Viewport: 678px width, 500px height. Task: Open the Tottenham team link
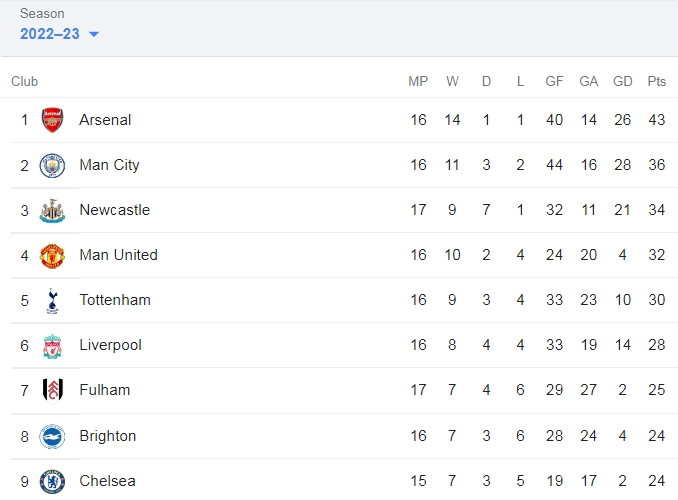tap(115, 300)
